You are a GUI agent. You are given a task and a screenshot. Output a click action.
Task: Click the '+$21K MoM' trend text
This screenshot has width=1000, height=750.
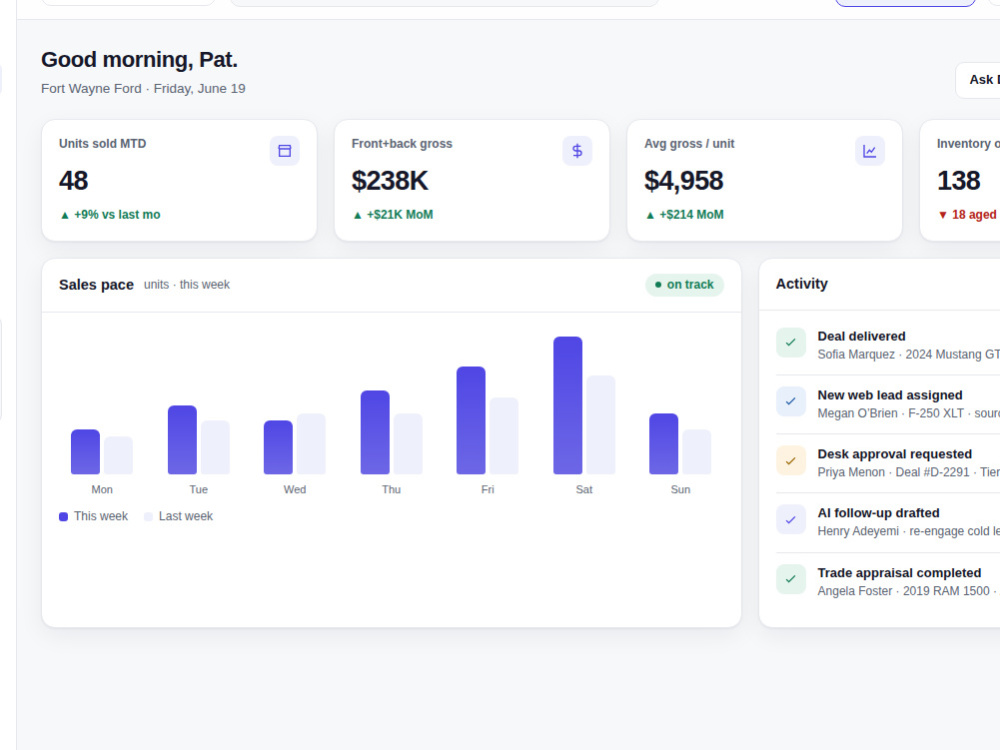point(400,215)
